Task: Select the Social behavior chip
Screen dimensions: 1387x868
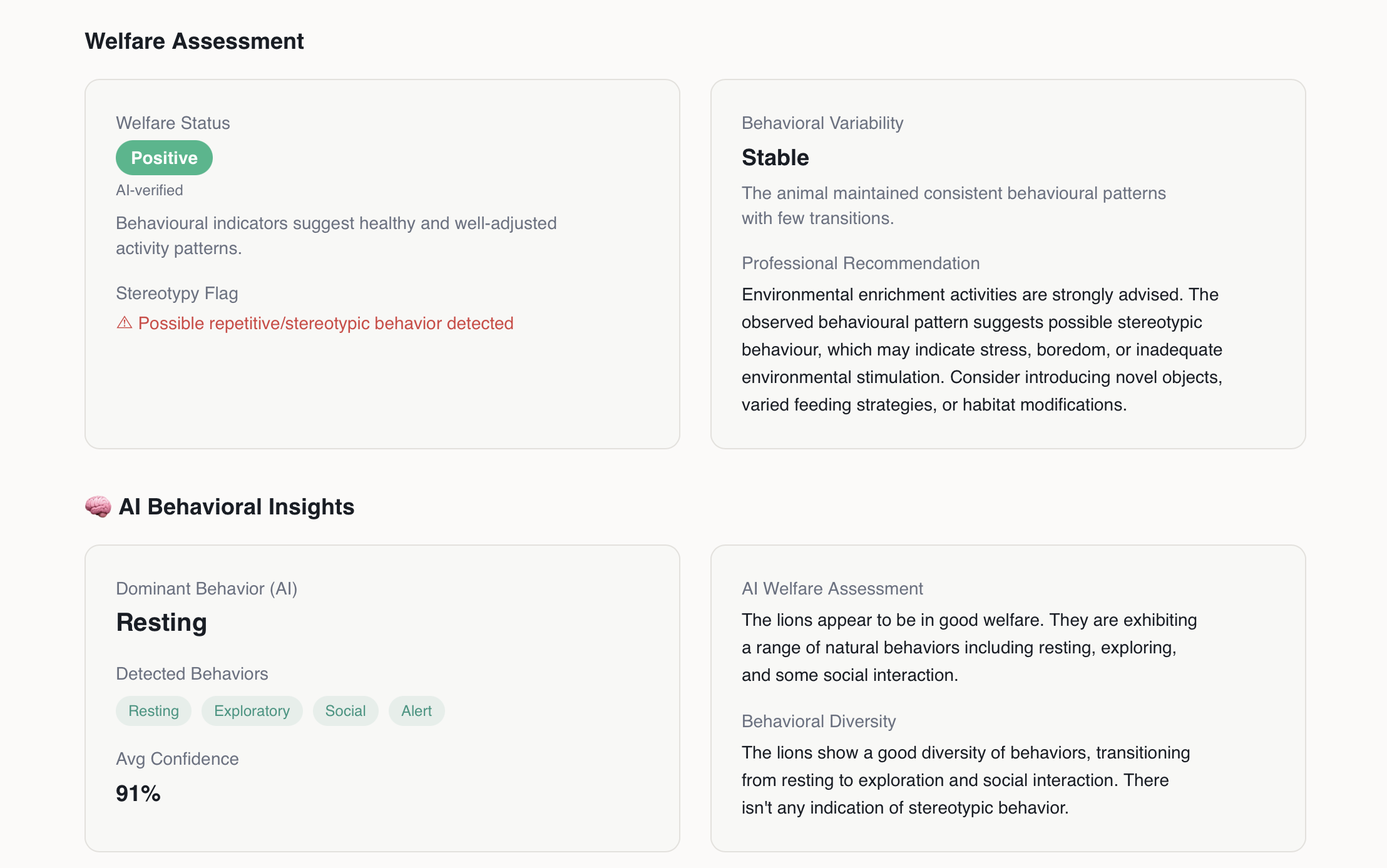Action: tap(345, 711)
